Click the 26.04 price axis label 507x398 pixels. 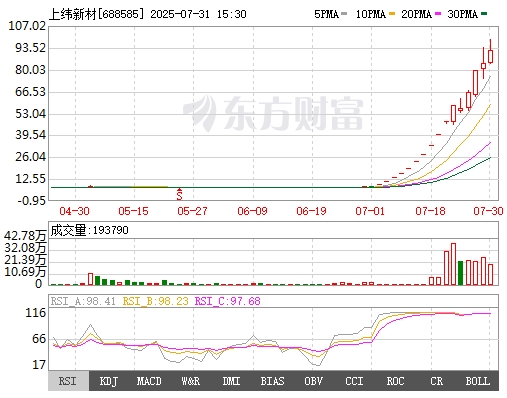30,157
